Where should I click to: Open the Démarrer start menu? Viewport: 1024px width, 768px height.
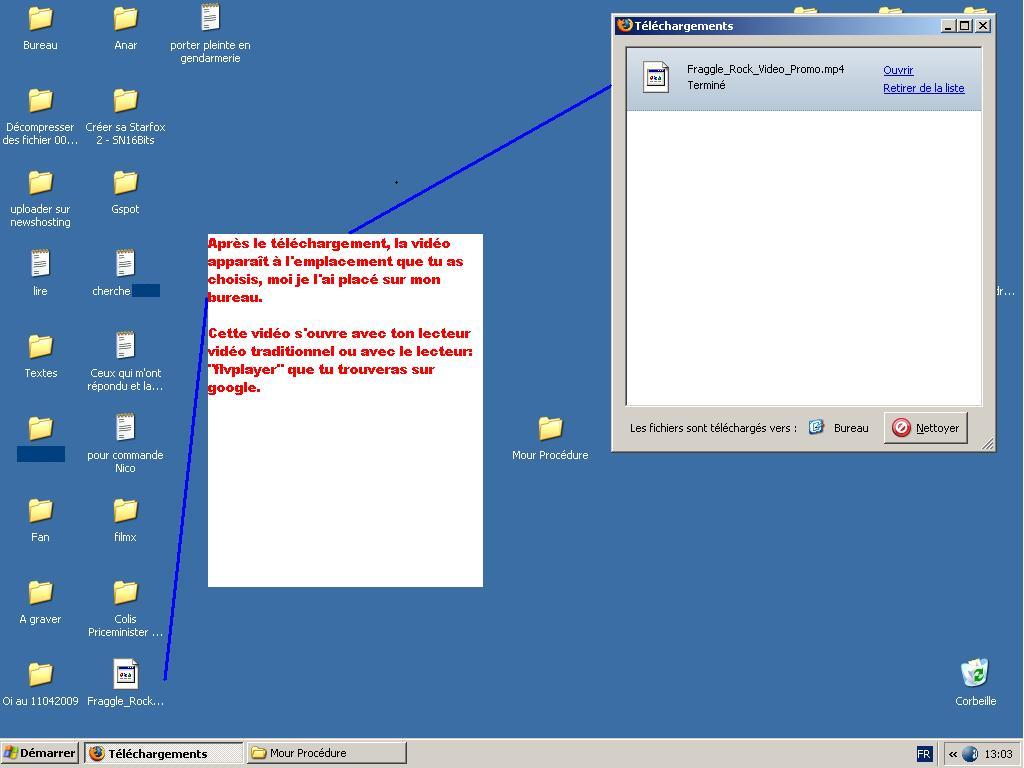pyautogui.click(x=40, y=753)
